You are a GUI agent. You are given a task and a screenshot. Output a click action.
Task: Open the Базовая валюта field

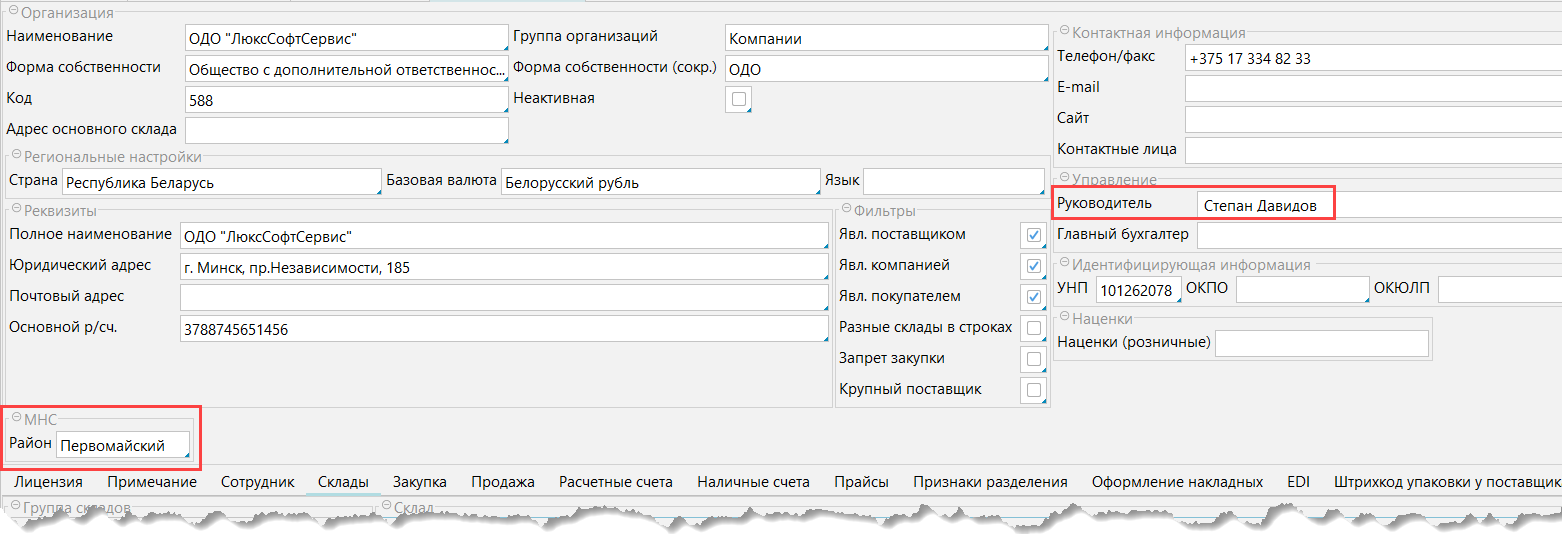[x=660, y=183]
